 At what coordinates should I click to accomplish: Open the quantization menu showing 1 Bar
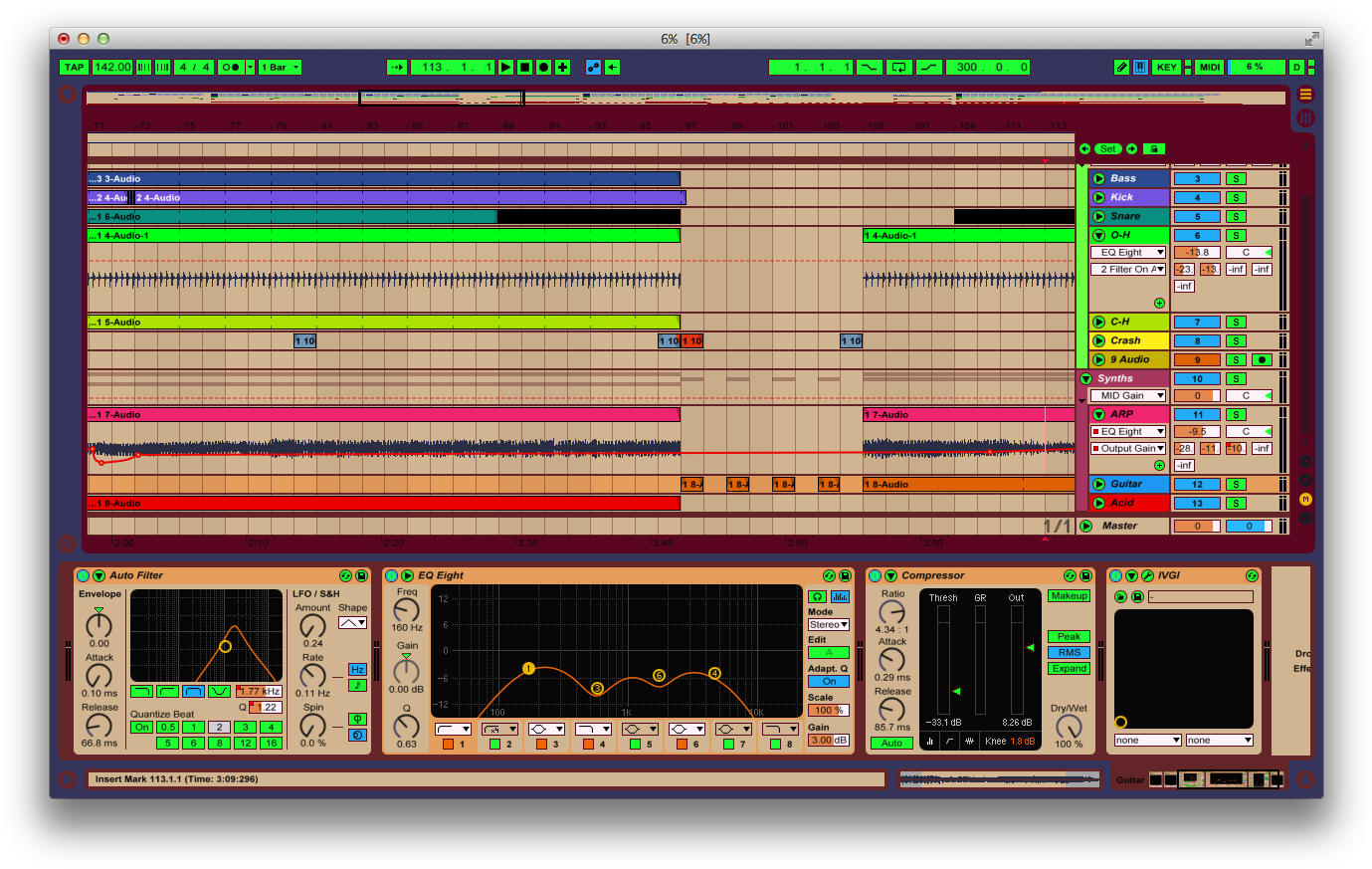click(280, 68)
